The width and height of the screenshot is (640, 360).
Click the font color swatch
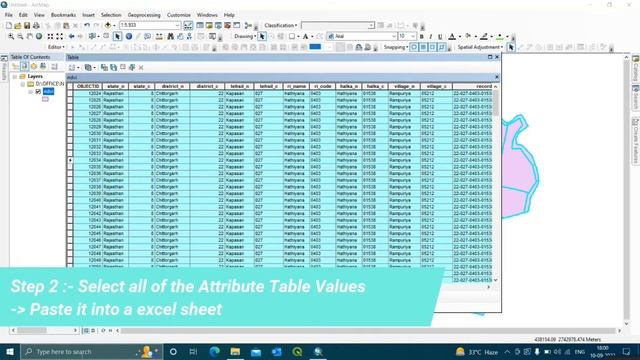tap(452, 37)
